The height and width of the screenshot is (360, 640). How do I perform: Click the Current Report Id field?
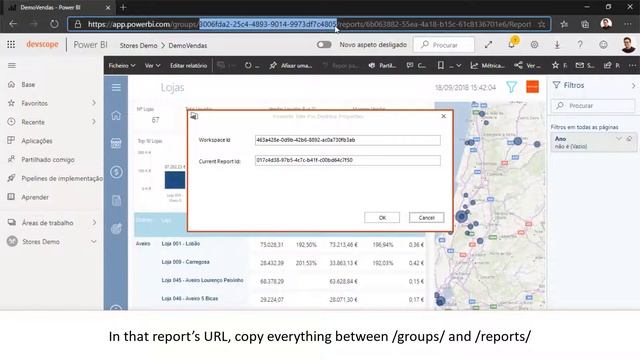pos(347,160)
